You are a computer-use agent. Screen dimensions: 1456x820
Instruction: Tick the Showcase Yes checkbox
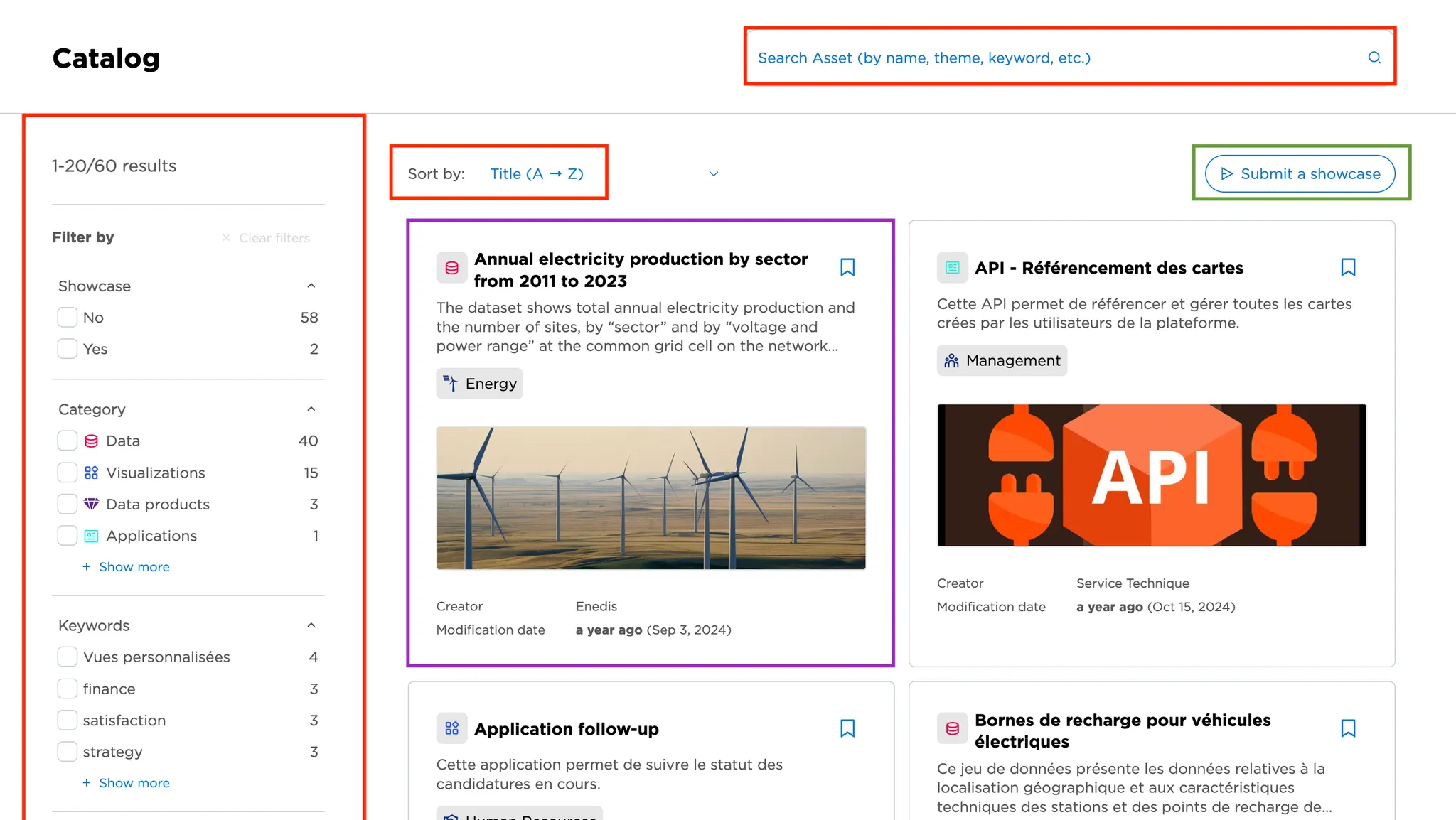click(68, 349)
